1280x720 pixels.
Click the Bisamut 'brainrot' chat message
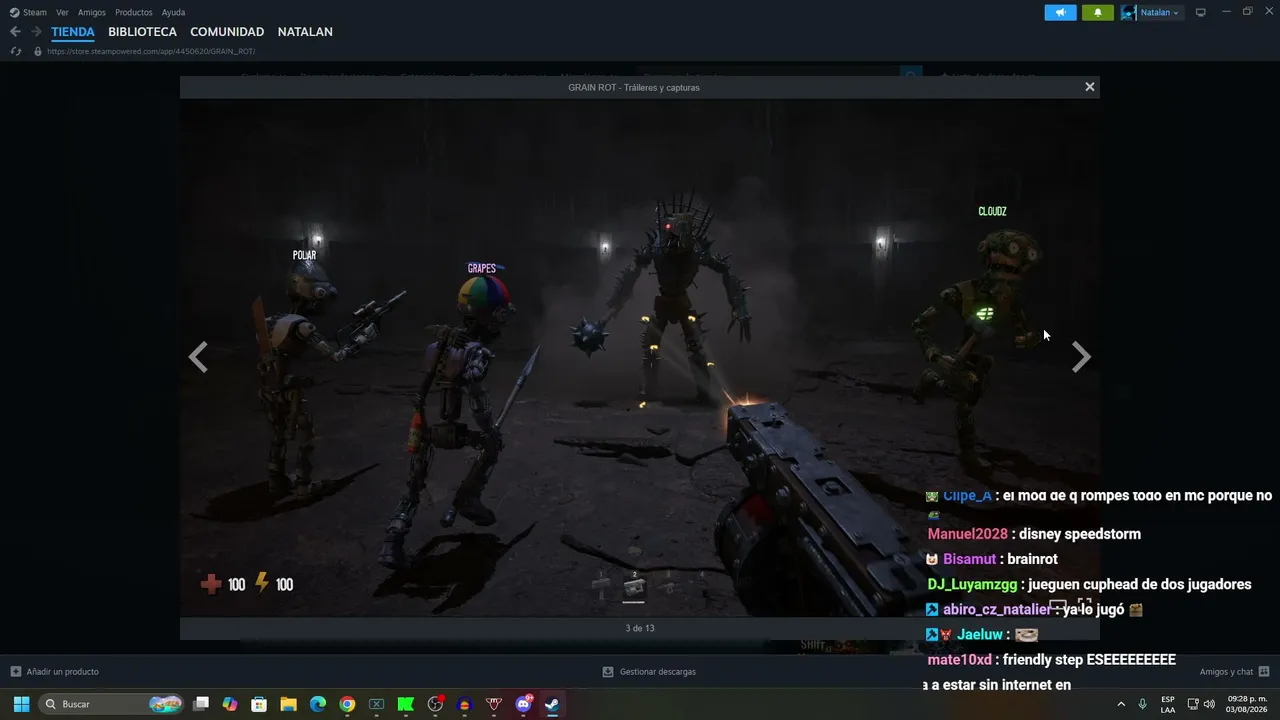click(991, 559)
